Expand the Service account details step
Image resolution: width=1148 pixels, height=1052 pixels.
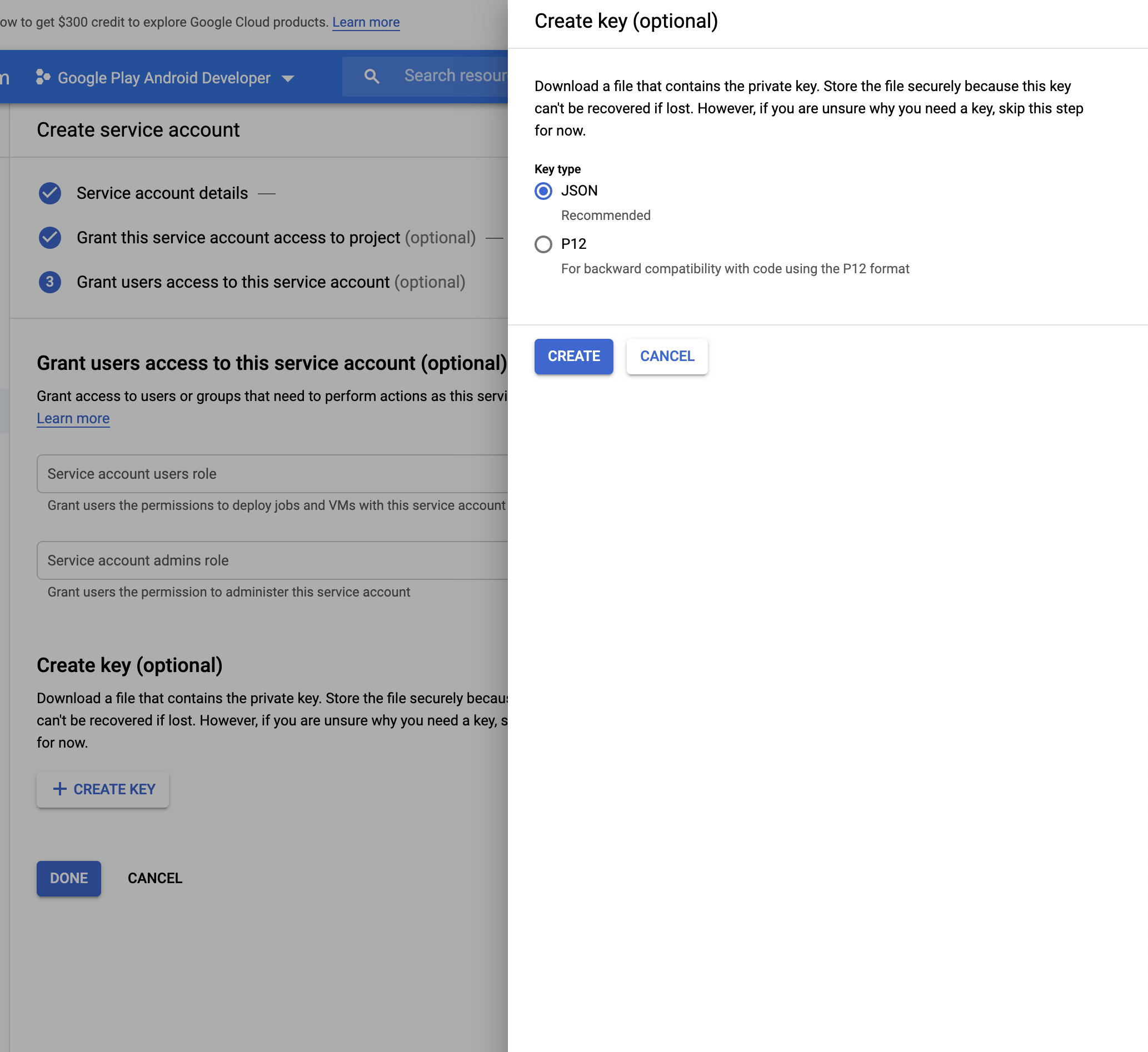(162, 193)
